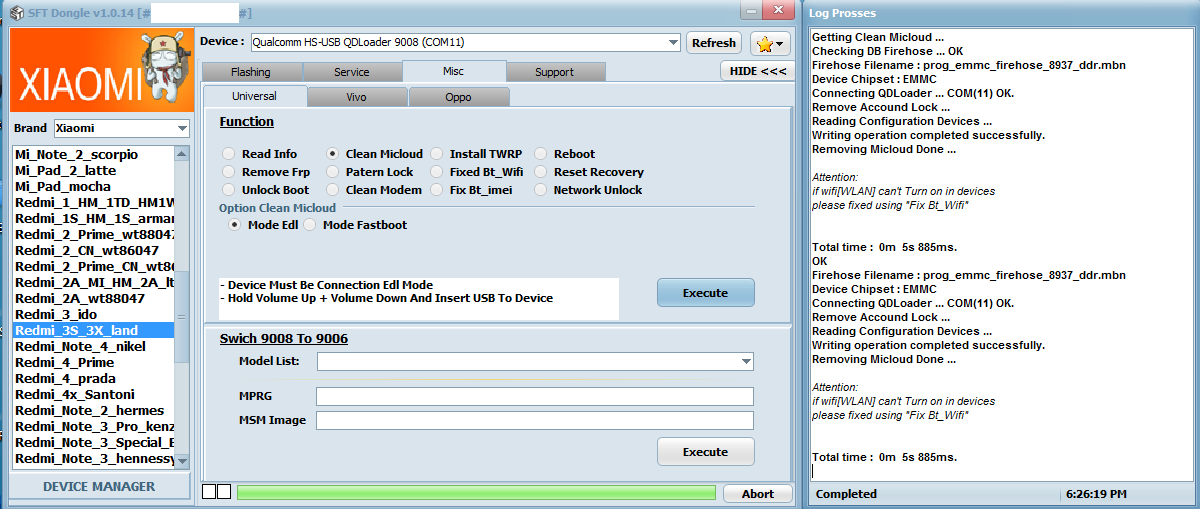
Task: Open the Brand dropdown
Action: pyautogui.click(x=182, y=128)
